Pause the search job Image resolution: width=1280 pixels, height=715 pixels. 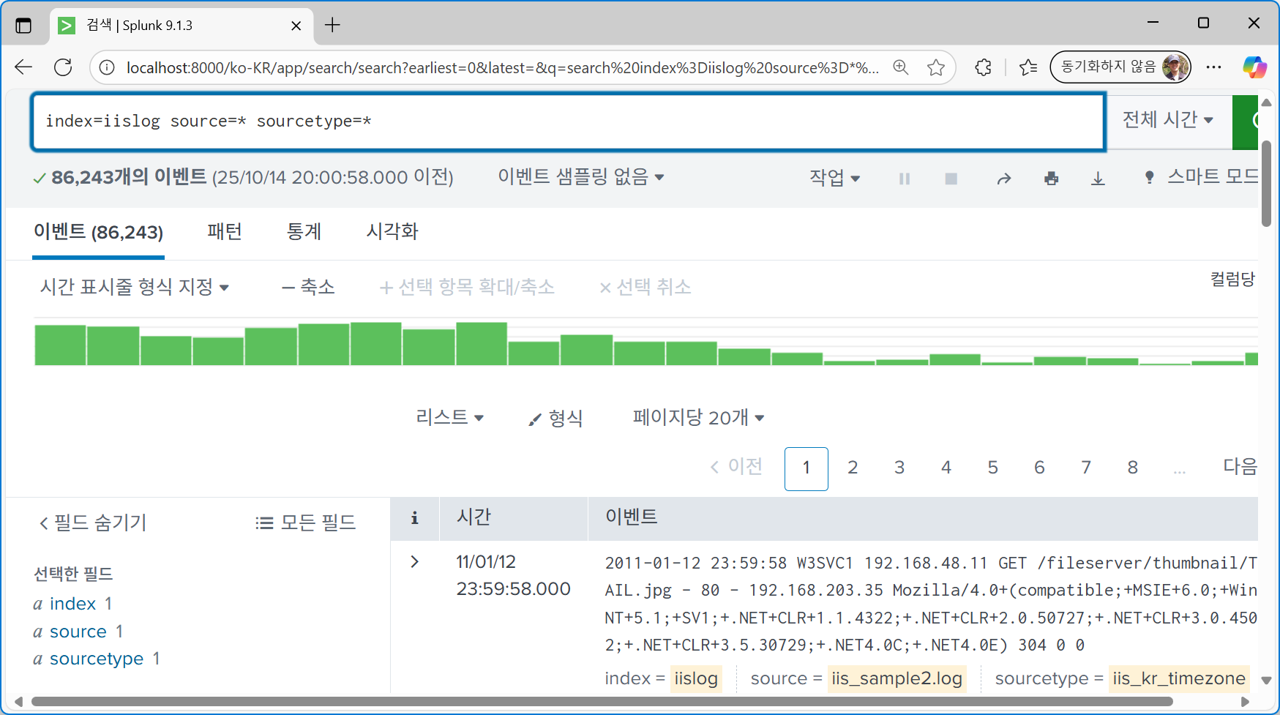904,178
